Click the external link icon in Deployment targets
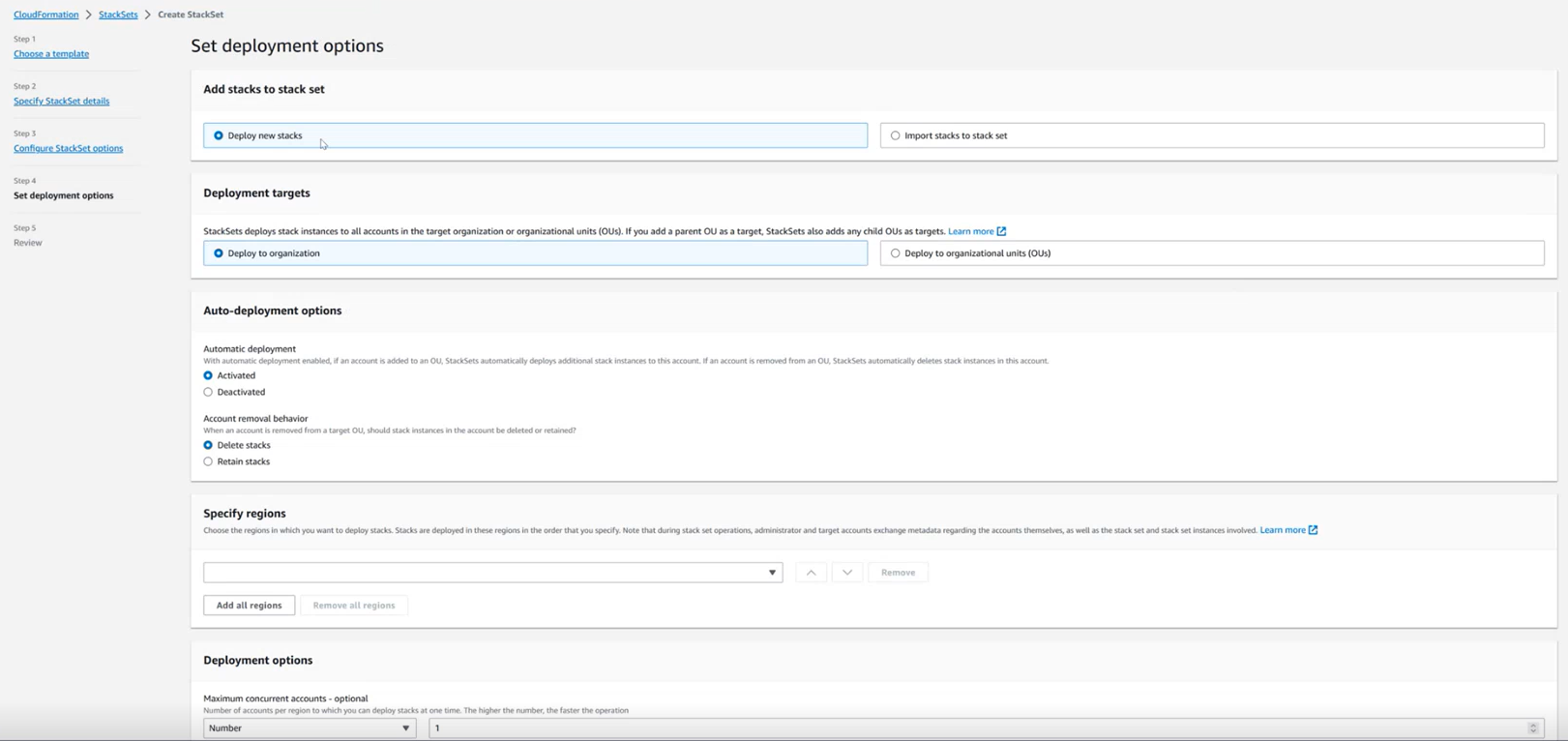The height and width of the screenshot is (741, 1568). [x=1001, y=231]
